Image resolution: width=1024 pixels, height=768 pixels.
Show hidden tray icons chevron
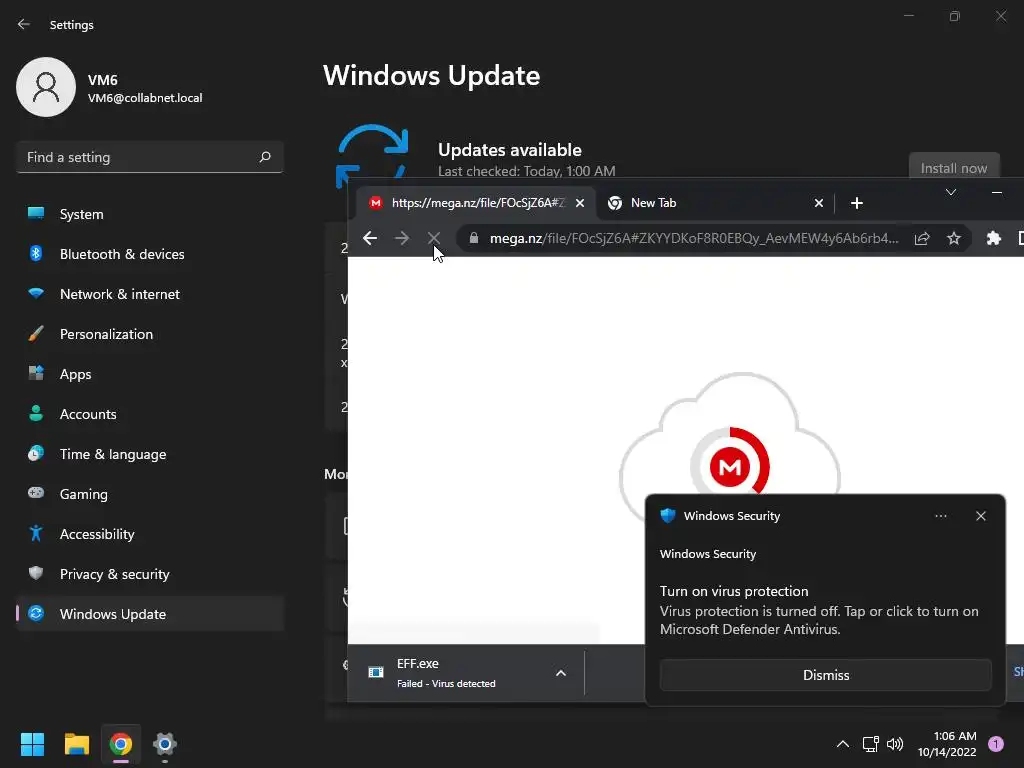pyautogui.click(x=843, y=744)
